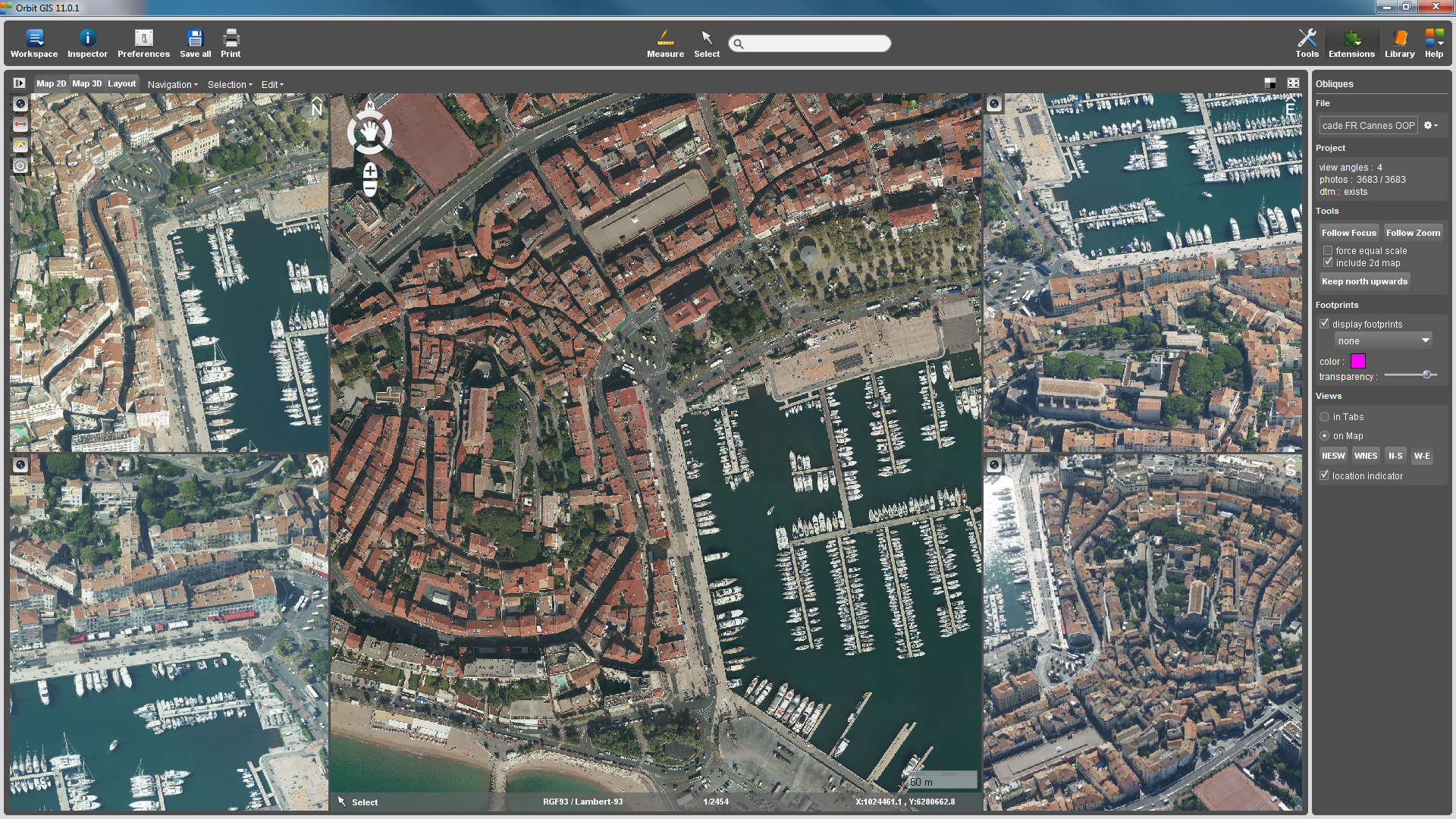Click the zoom in plus button on map
The image size is (1456, 819).
coord(370,171)
